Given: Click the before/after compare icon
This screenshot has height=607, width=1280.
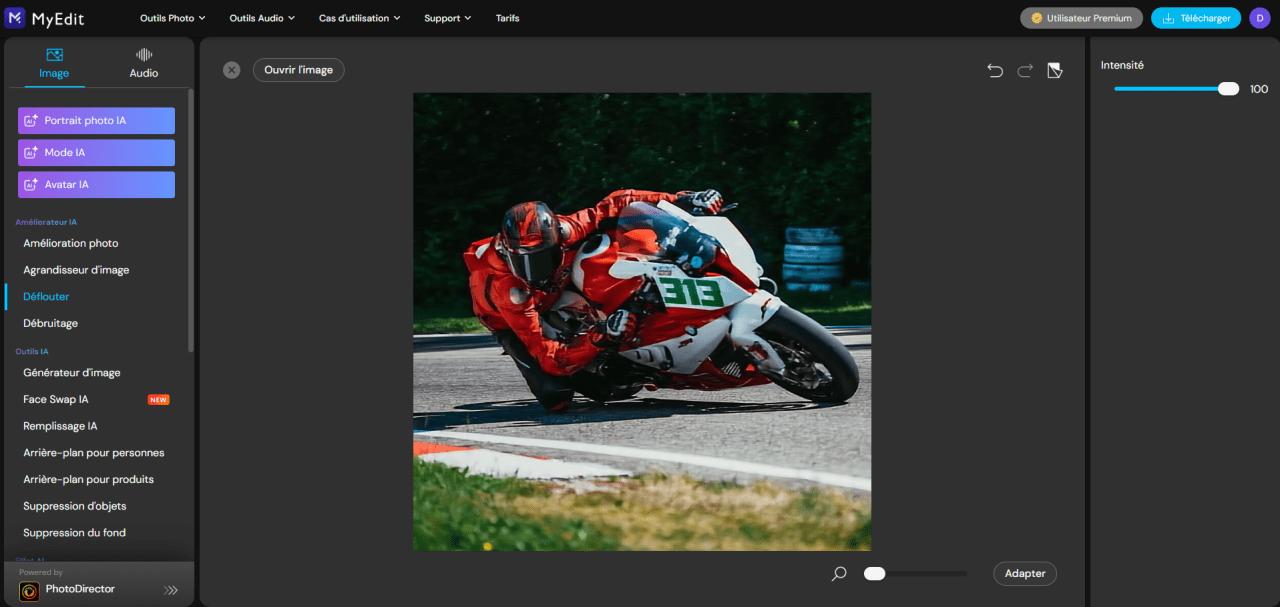Looking at the screenshot, I should click(x=1055, y=70).
